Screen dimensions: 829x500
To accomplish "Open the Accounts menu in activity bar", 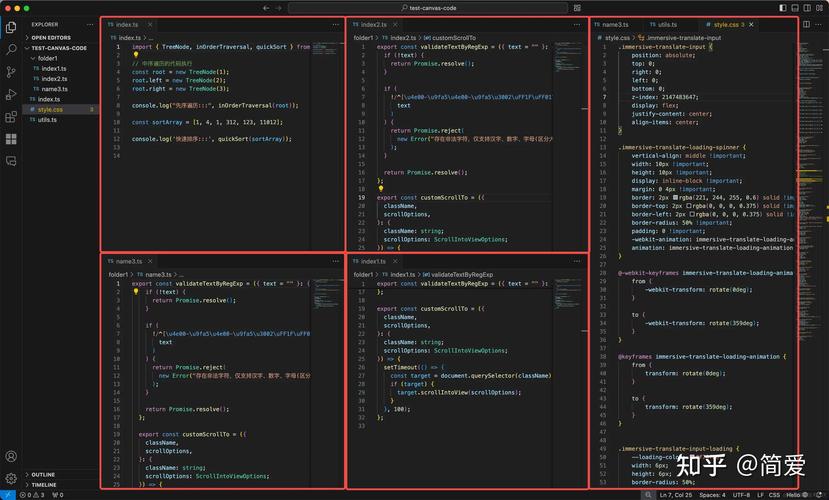I will (11, 456).
